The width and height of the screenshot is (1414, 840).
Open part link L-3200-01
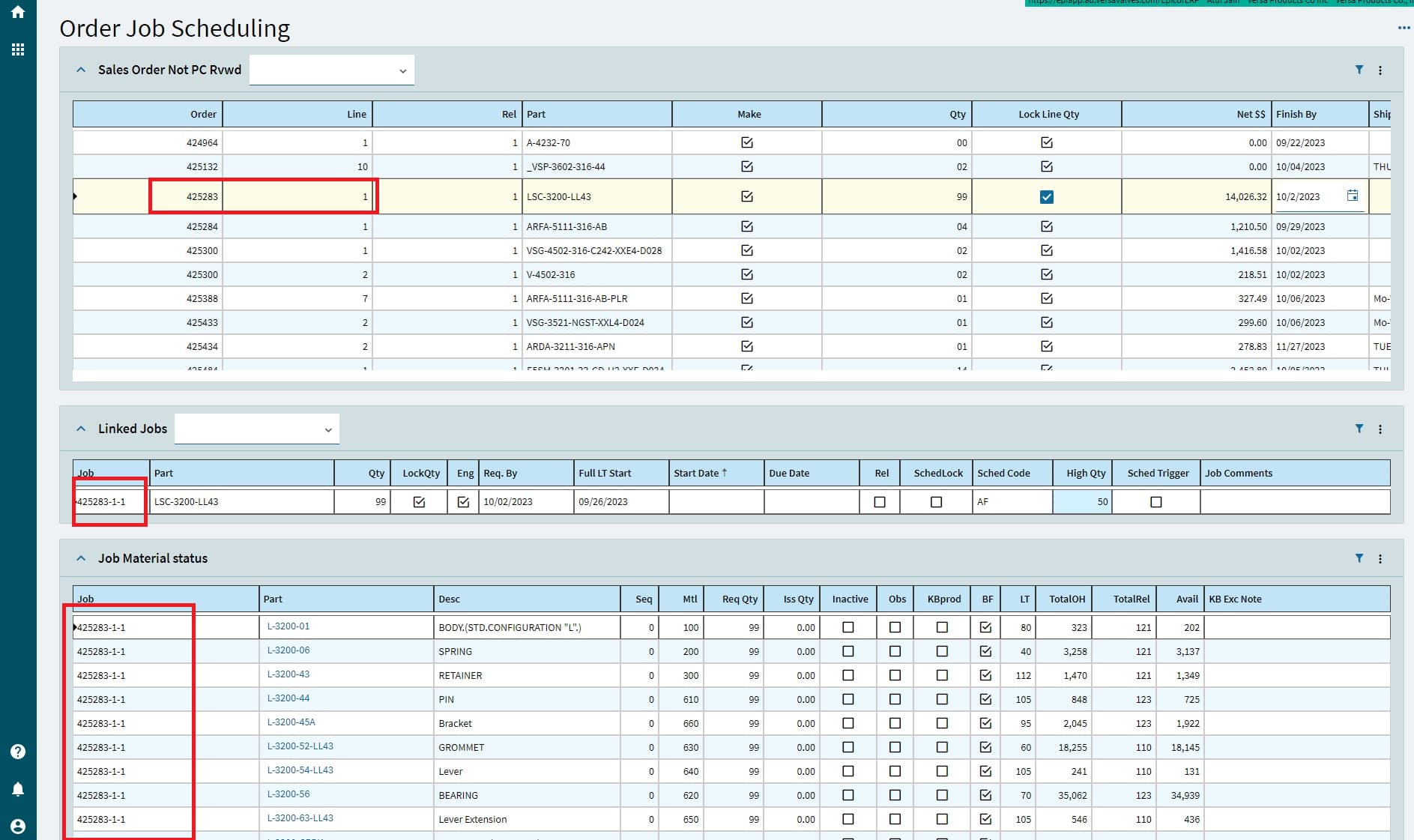click(288, 626)
